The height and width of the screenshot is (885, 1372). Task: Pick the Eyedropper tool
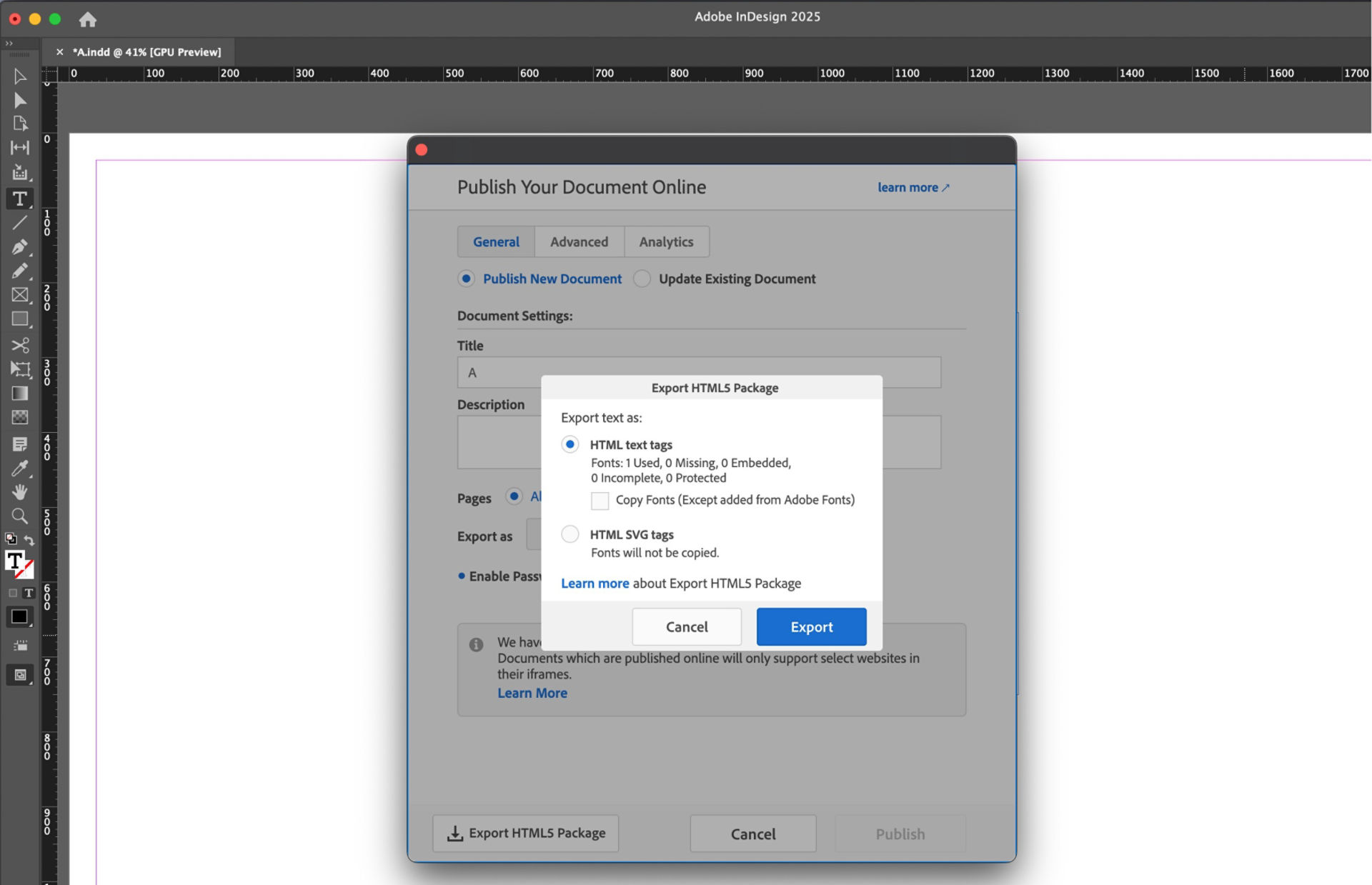(x=19, y=469)
